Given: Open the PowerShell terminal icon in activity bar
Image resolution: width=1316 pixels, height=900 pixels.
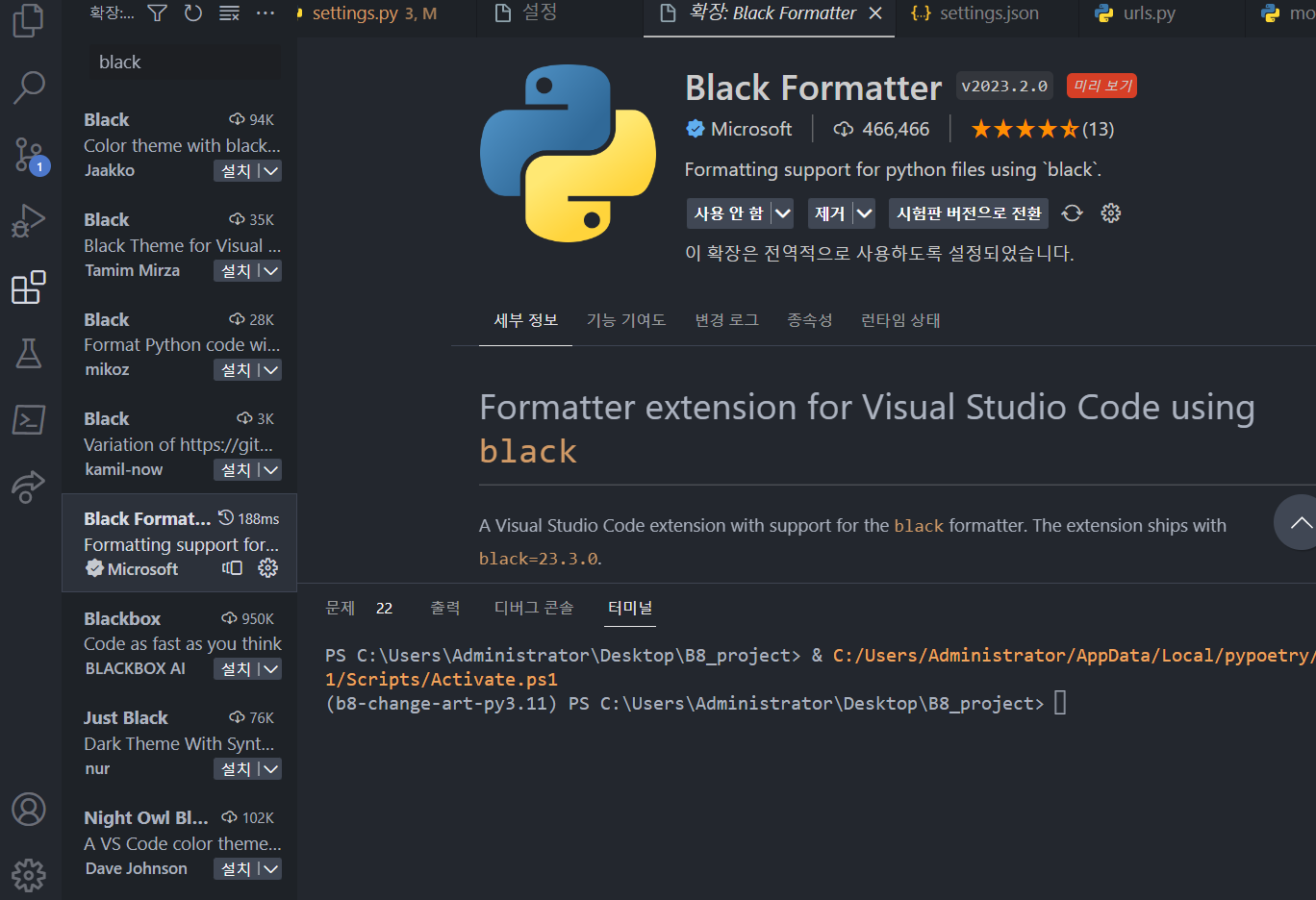Looking at the screenshot, I should [29, 420].
